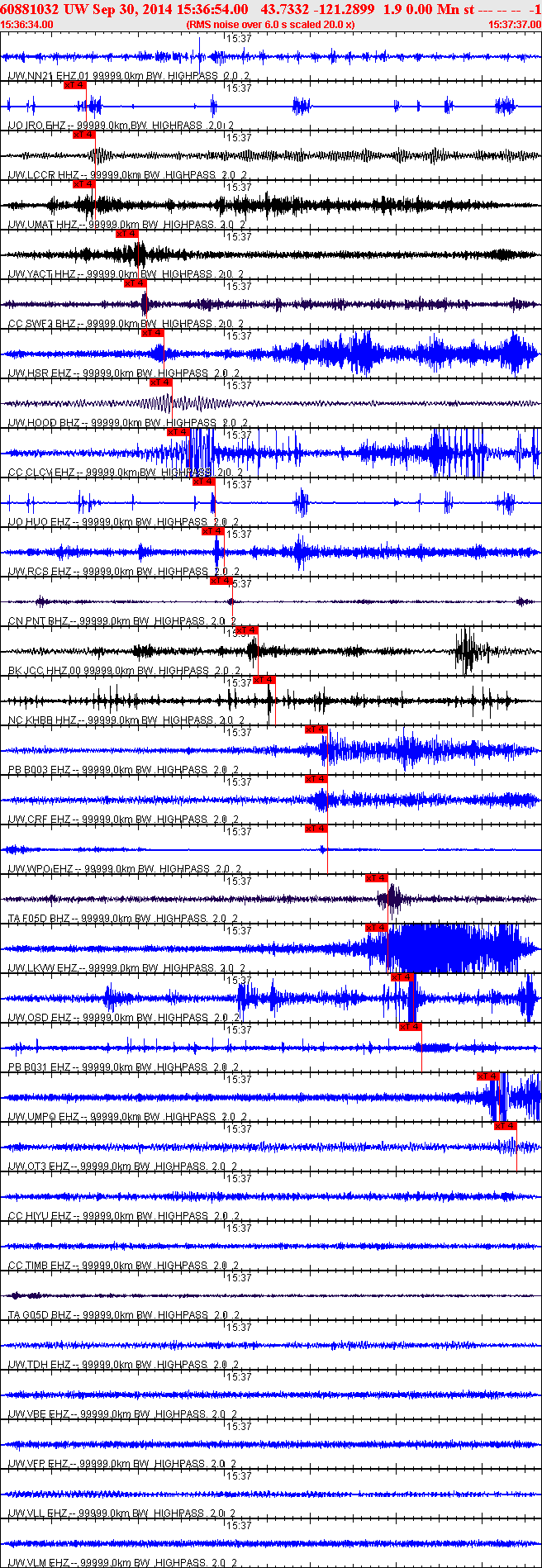Click the red pick flag above UW.RCS trace
Image resolution: width=542 pixels, height=1568 pixels.
point(212,531)
